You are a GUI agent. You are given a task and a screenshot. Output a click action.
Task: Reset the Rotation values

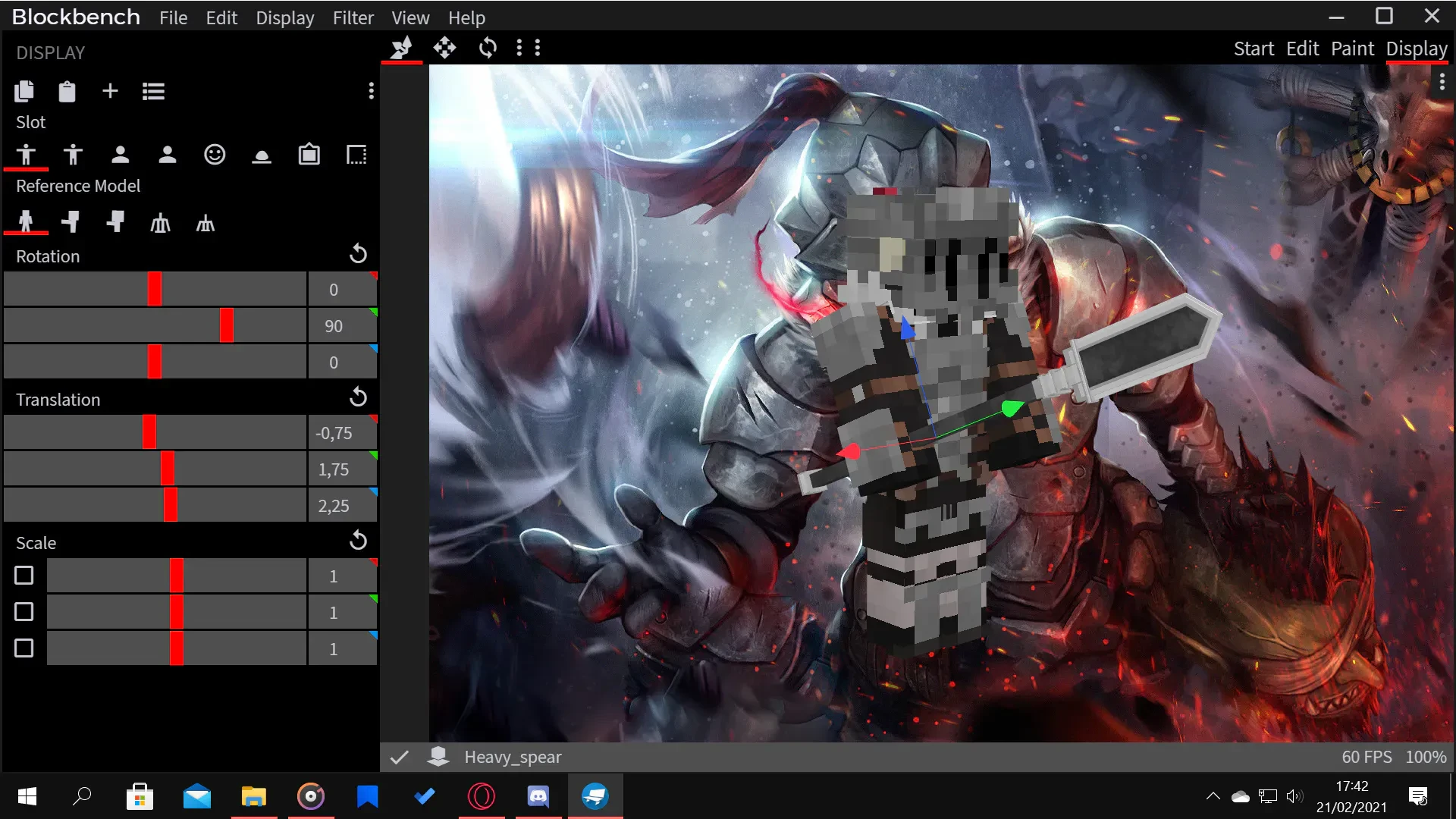pos(358,254)
